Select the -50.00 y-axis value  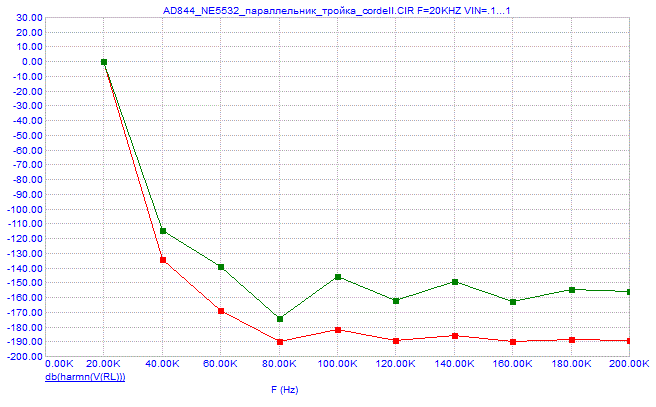pos(27,136)
